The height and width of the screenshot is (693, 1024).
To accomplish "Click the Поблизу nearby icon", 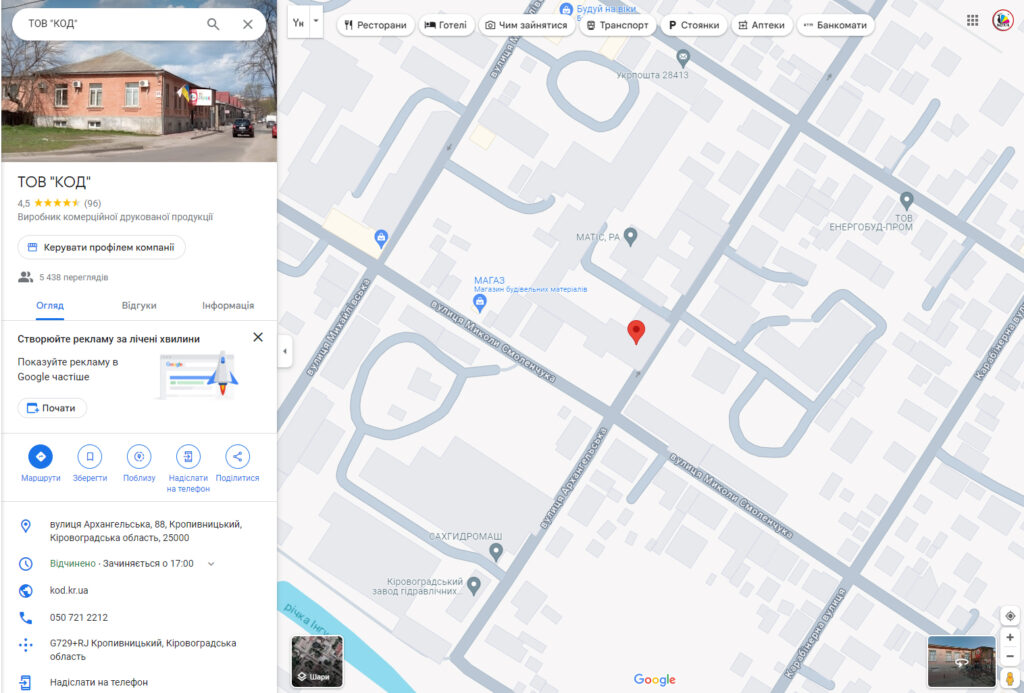I will click(139, 457).
